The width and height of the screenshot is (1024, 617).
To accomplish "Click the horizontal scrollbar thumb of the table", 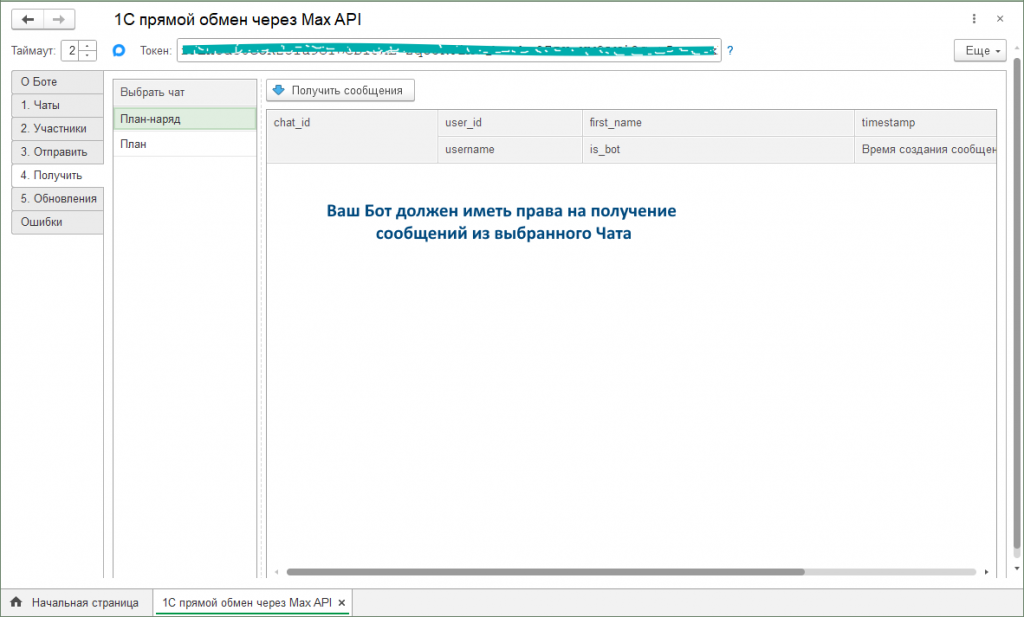I will pyautogui.click(x=545, y=572).
